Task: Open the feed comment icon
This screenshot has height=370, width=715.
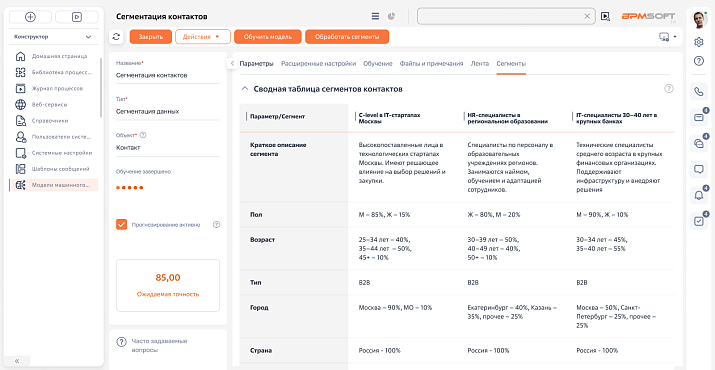Action: click(x=699, y=169)
